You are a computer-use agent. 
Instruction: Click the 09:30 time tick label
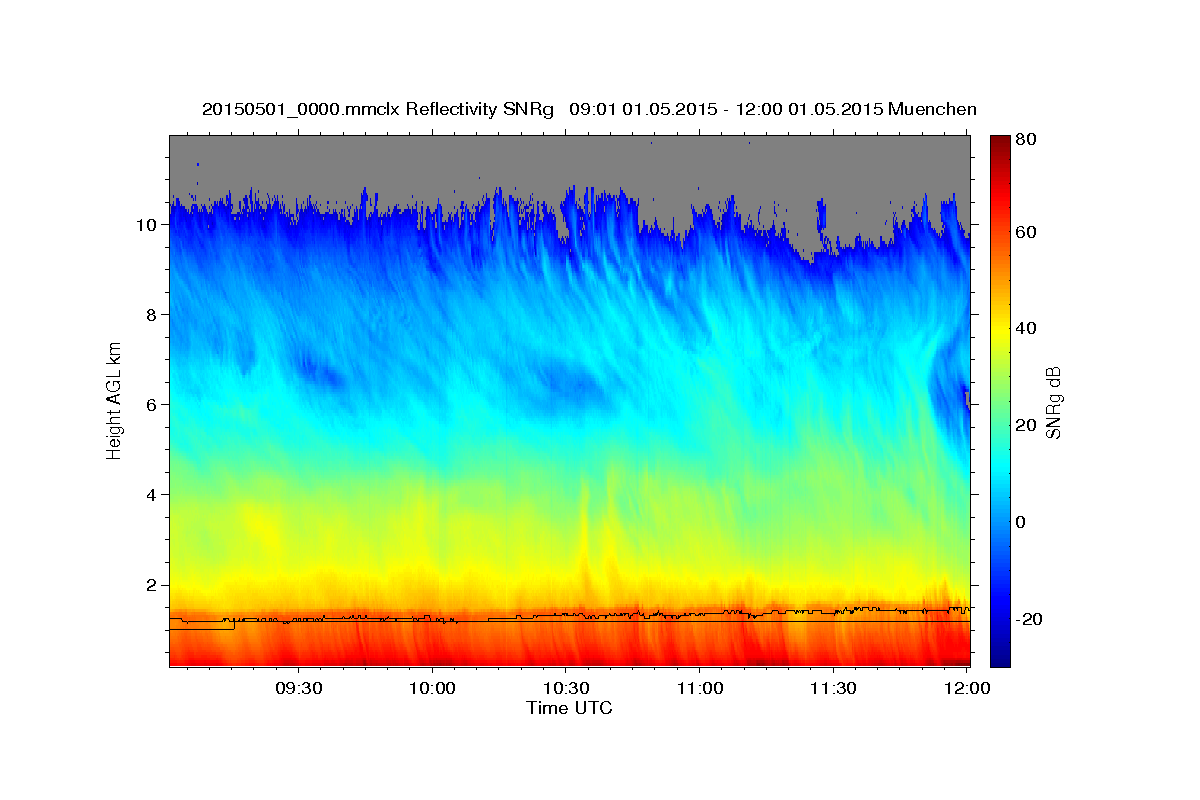tap(298, 690)
